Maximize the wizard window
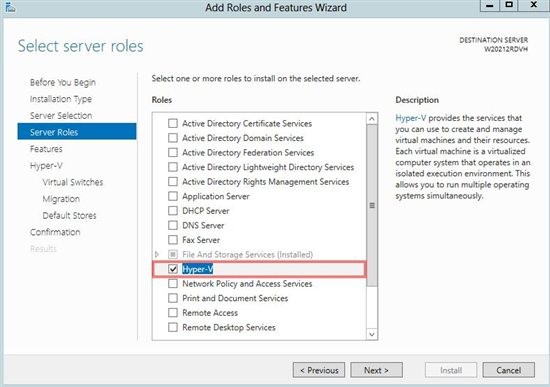Image resolution: width=550 pixels, height=387 pixels. click(x=509, y=5)
